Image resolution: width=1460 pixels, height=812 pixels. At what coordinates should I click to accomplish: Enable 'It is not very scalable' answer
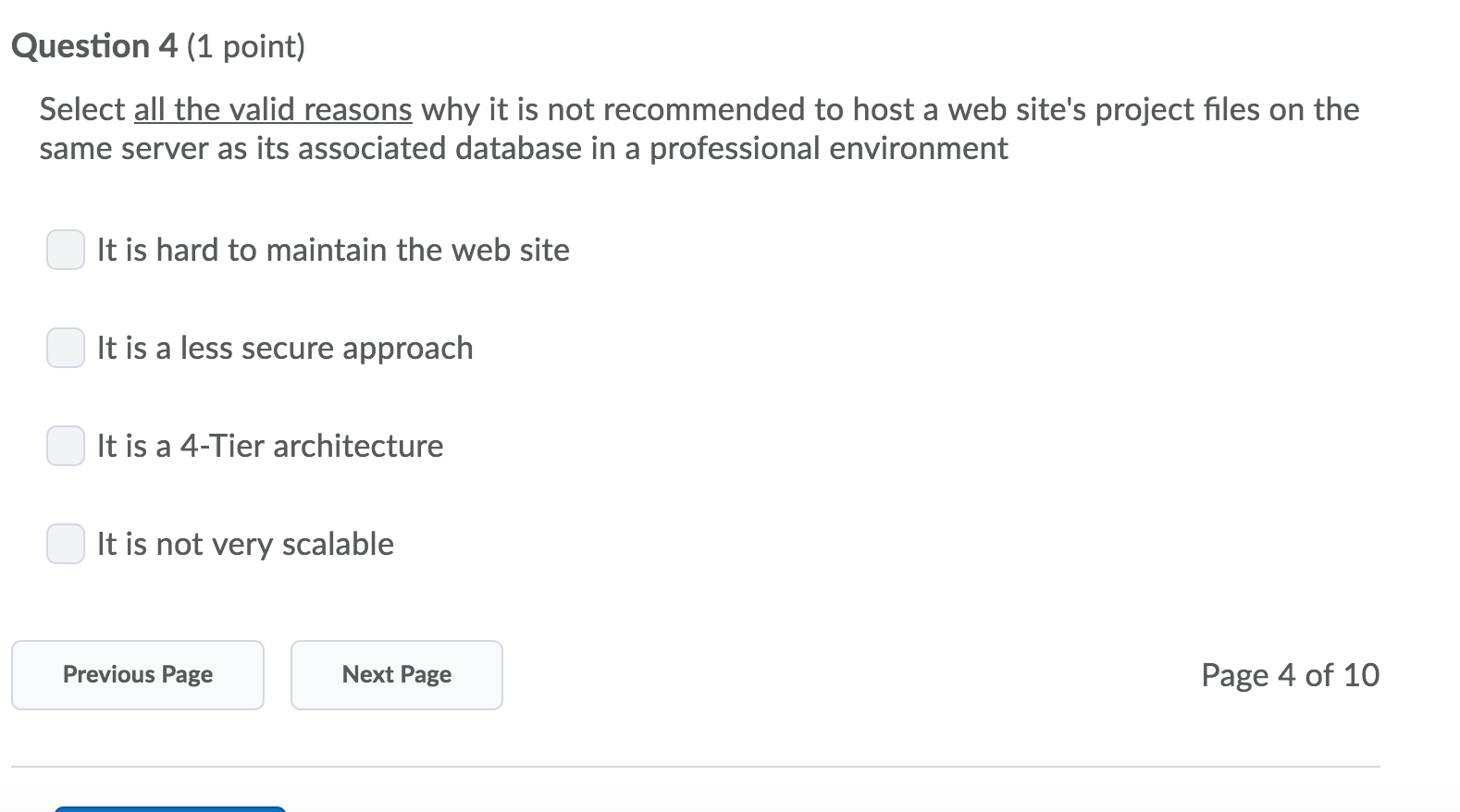click(65, 544)
